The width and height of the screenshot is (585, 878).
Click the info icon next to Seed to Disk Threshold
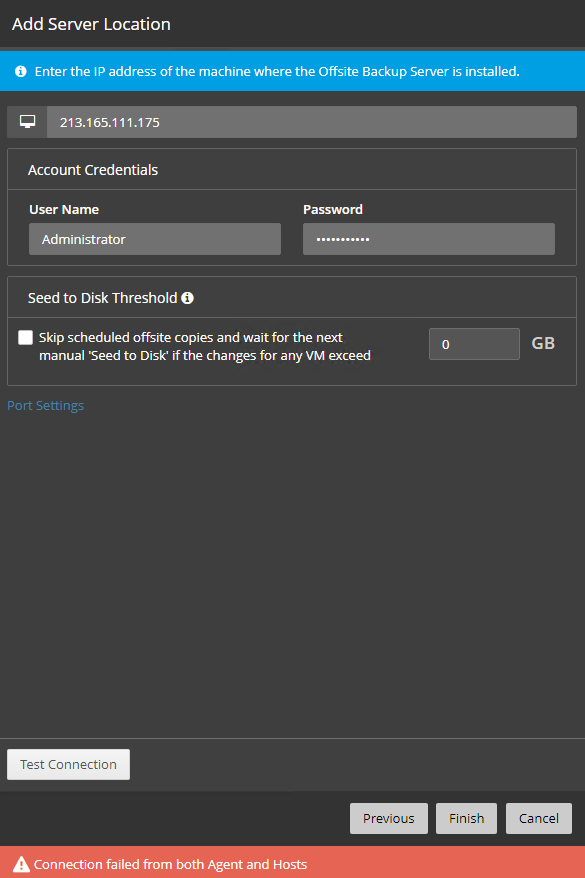[x=188, y=298]
